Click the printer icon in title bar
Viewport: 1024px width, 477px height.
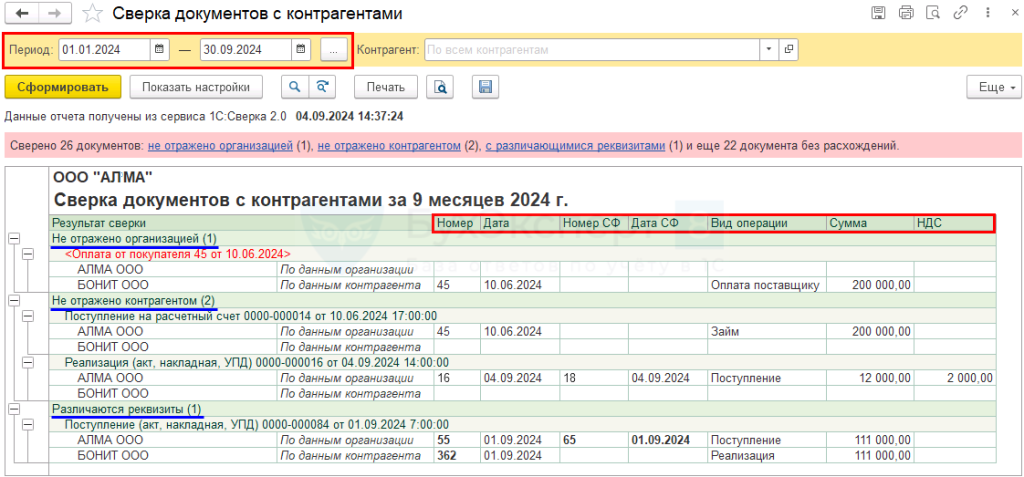click(x=906, y=13)
